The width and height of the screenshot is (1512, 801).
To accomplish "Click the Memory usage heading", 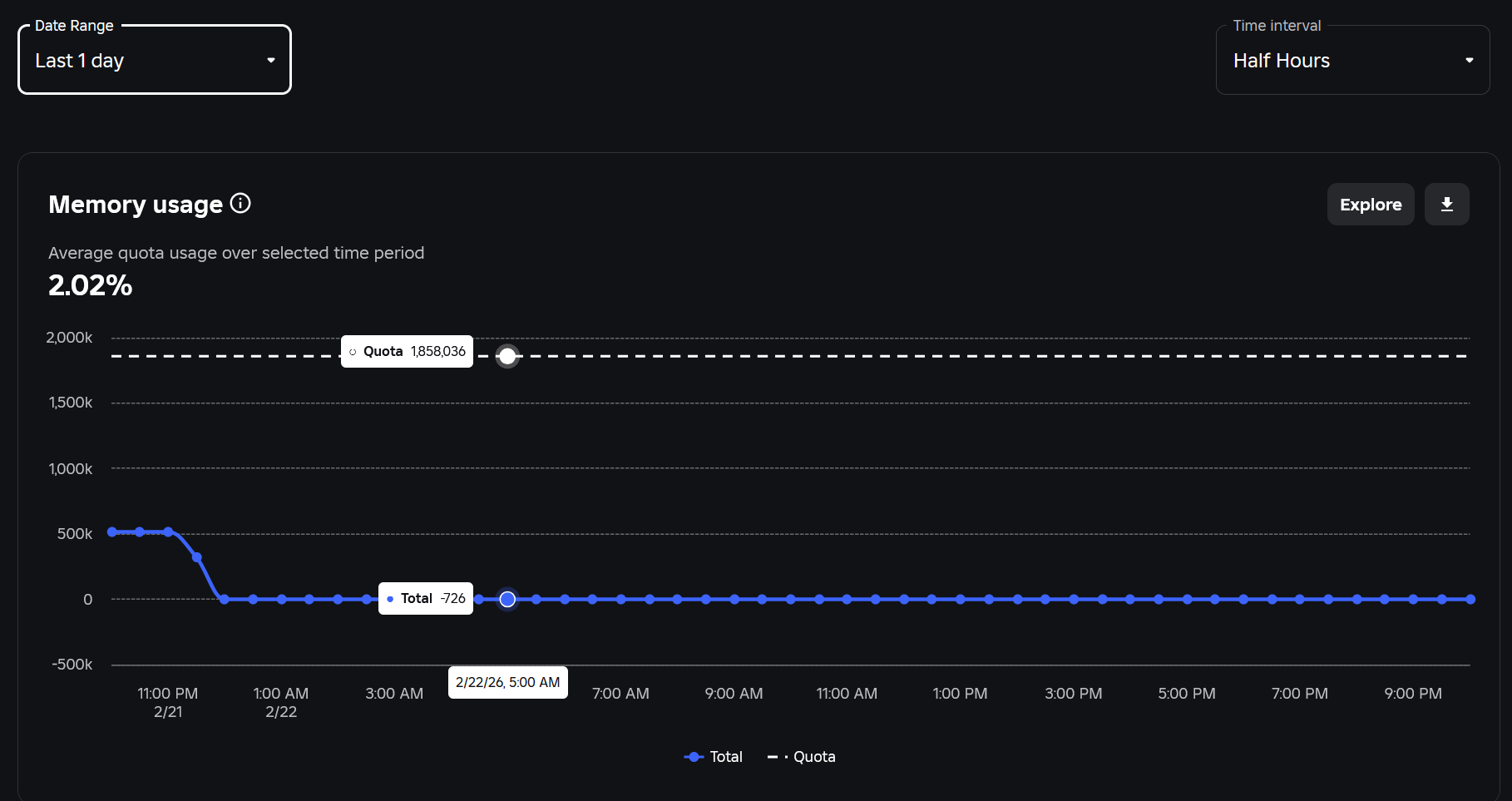I will click(136, 205).
